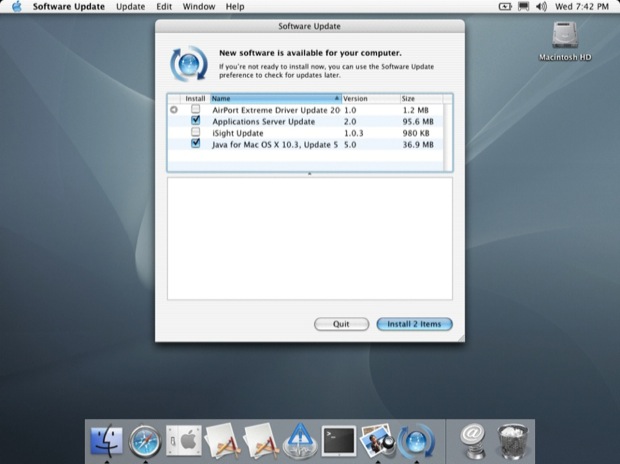Click the Software Update globe icon in dialog

[189, 64]
